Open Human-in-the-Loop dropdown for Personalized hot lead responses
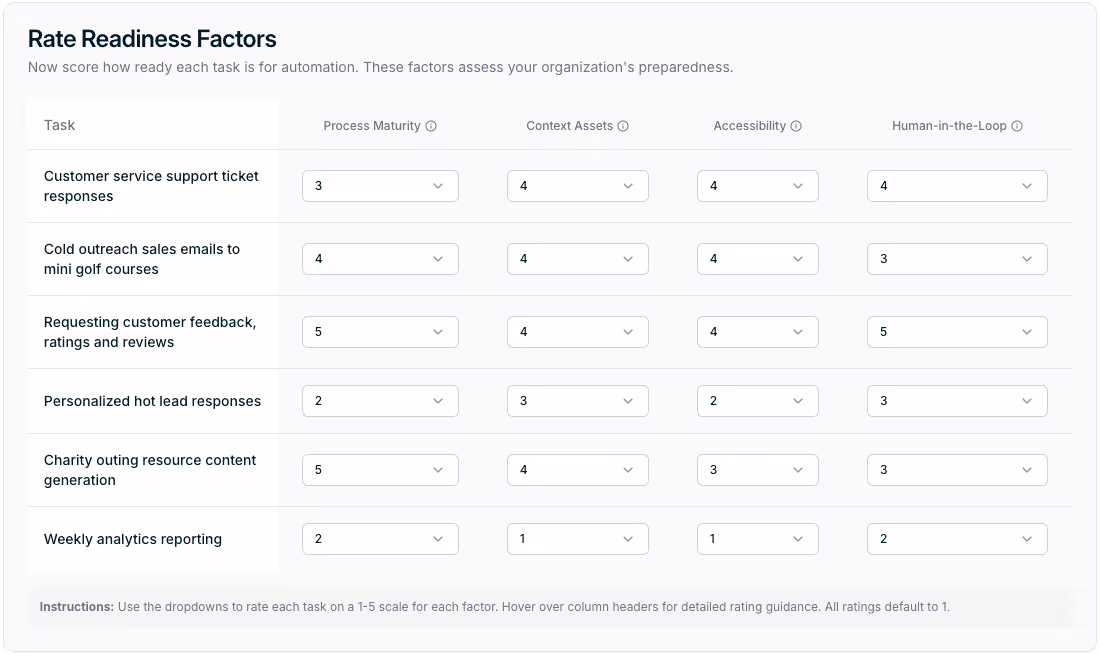Screen dimensions: 1100x656 point(956,401)
